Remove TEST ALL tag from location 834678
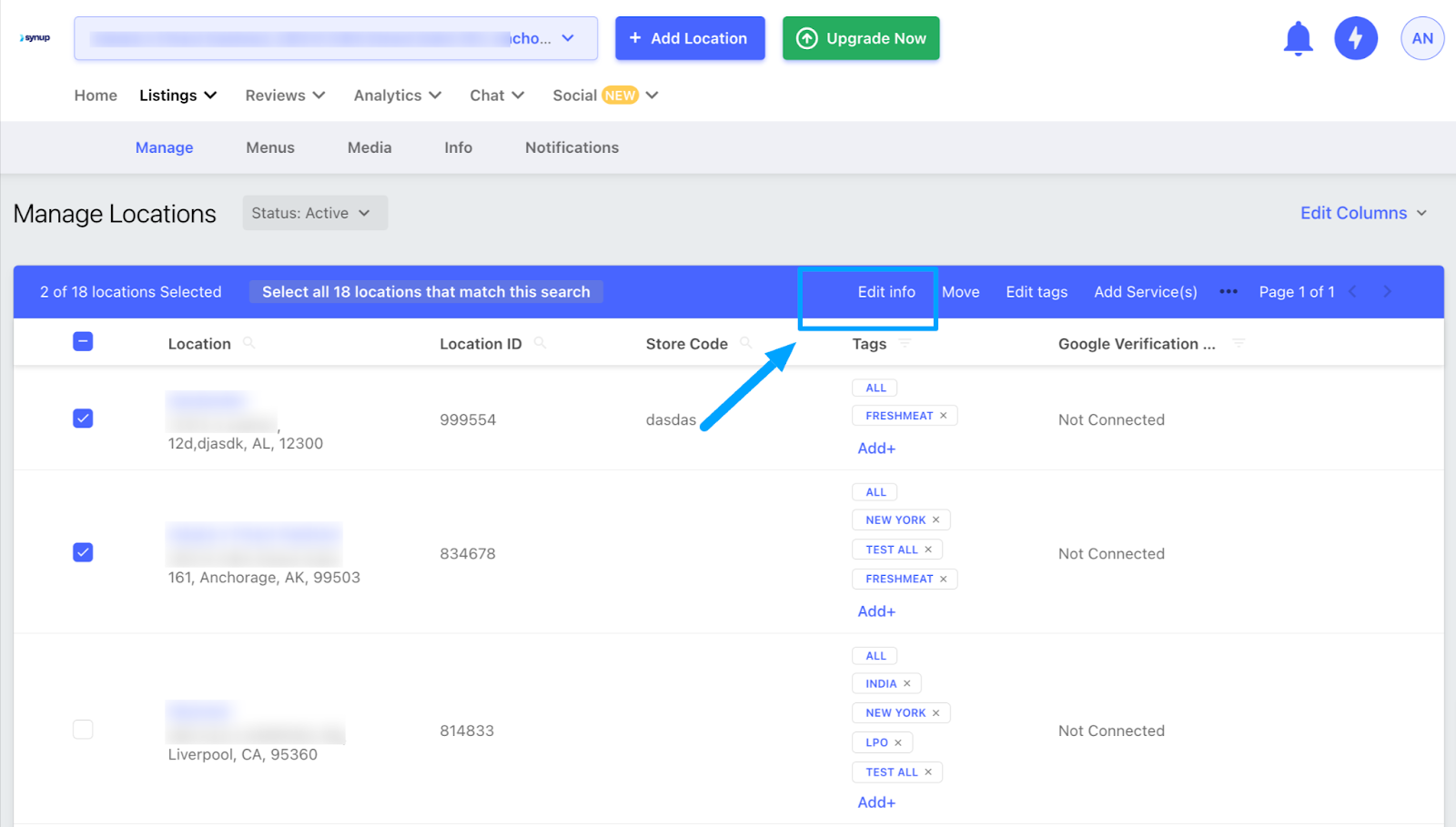 click(928, 550)
